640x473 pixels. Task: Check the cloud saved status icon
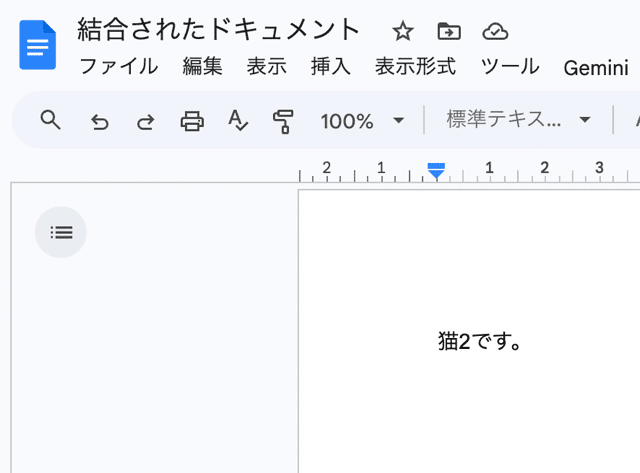495,31
